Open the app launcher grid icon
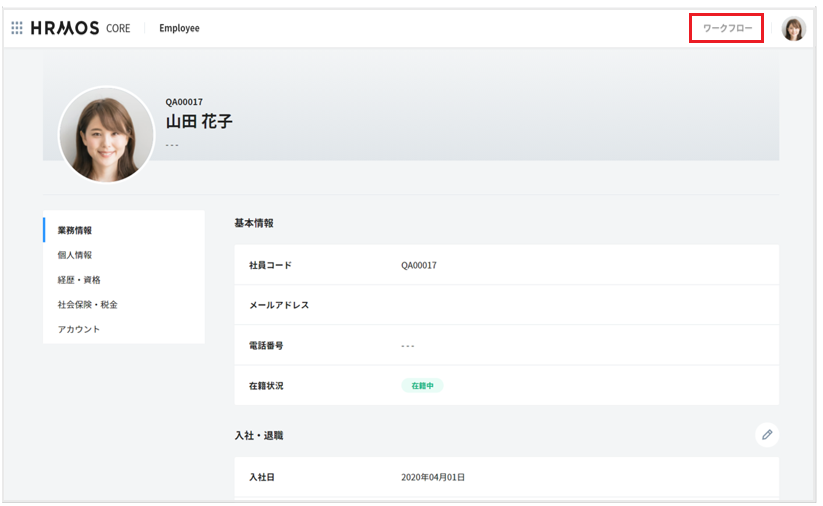This screenshot has width=823, height=506. [x=17, y=28]
